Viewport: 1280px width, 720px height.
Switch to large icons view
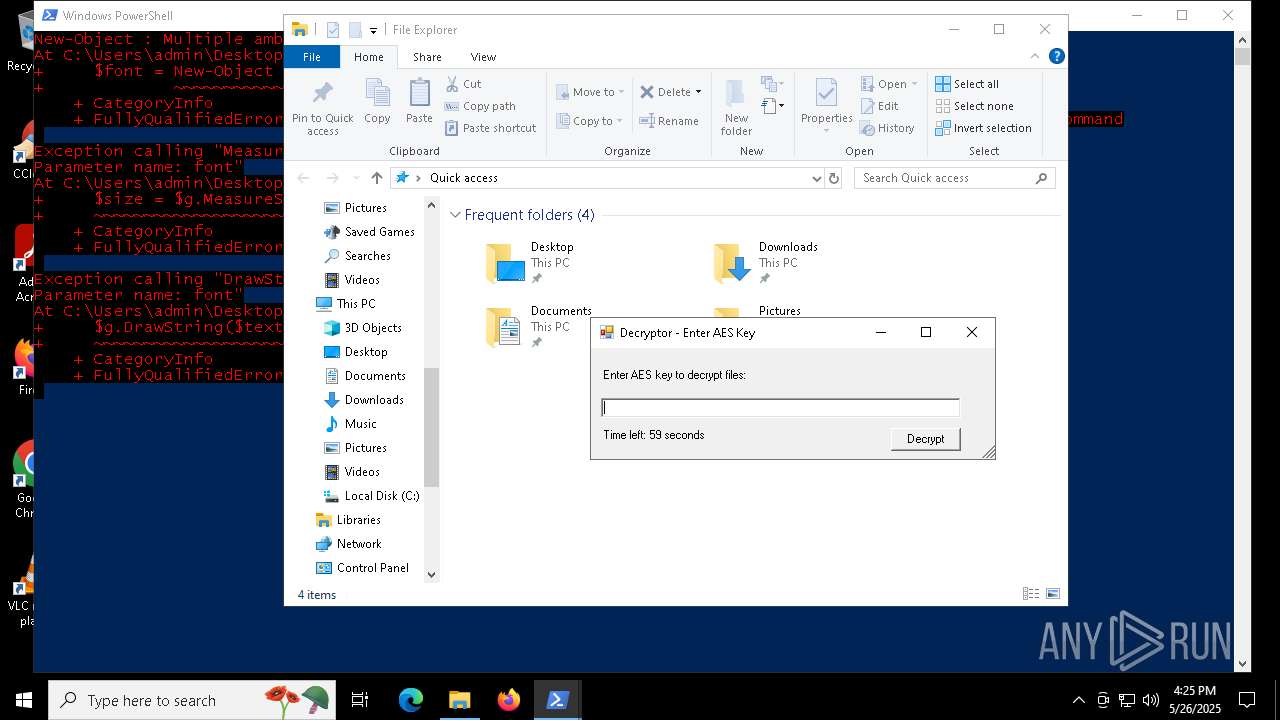1053,594
